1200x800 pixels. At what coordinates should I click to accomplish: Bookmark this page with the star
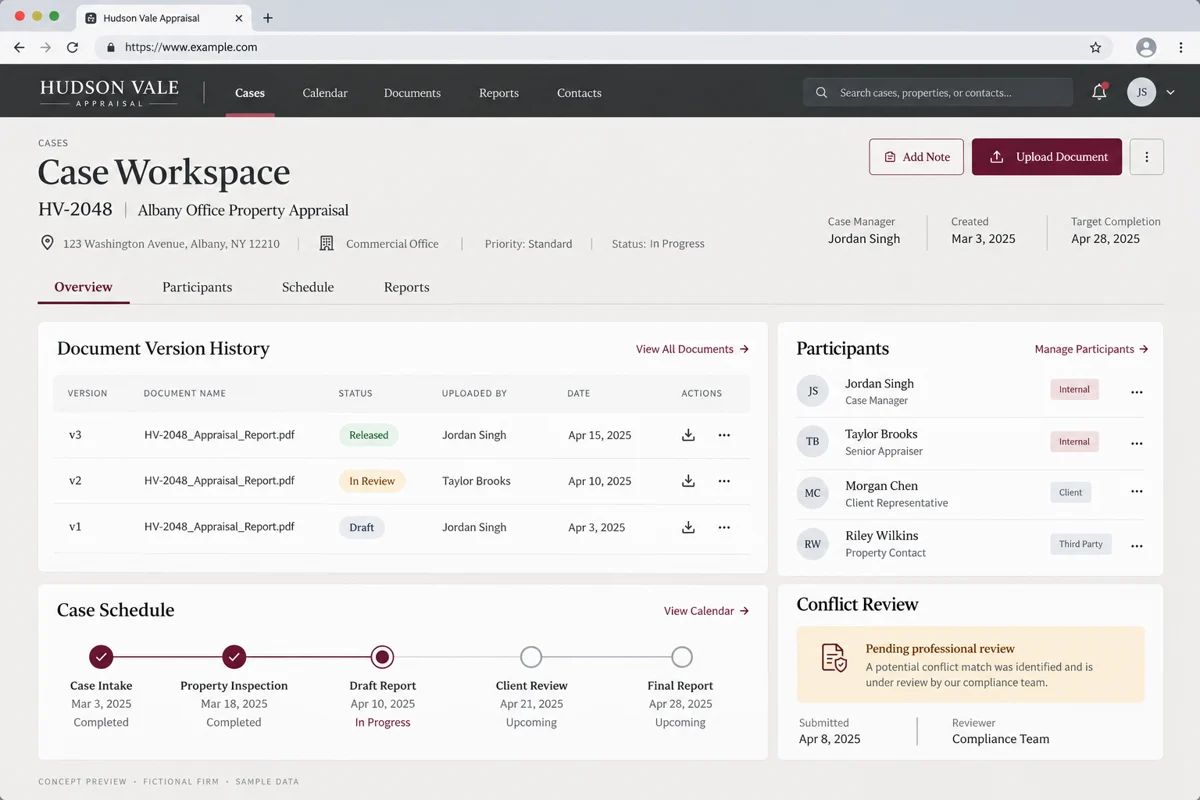click(x=1095, y=47)
